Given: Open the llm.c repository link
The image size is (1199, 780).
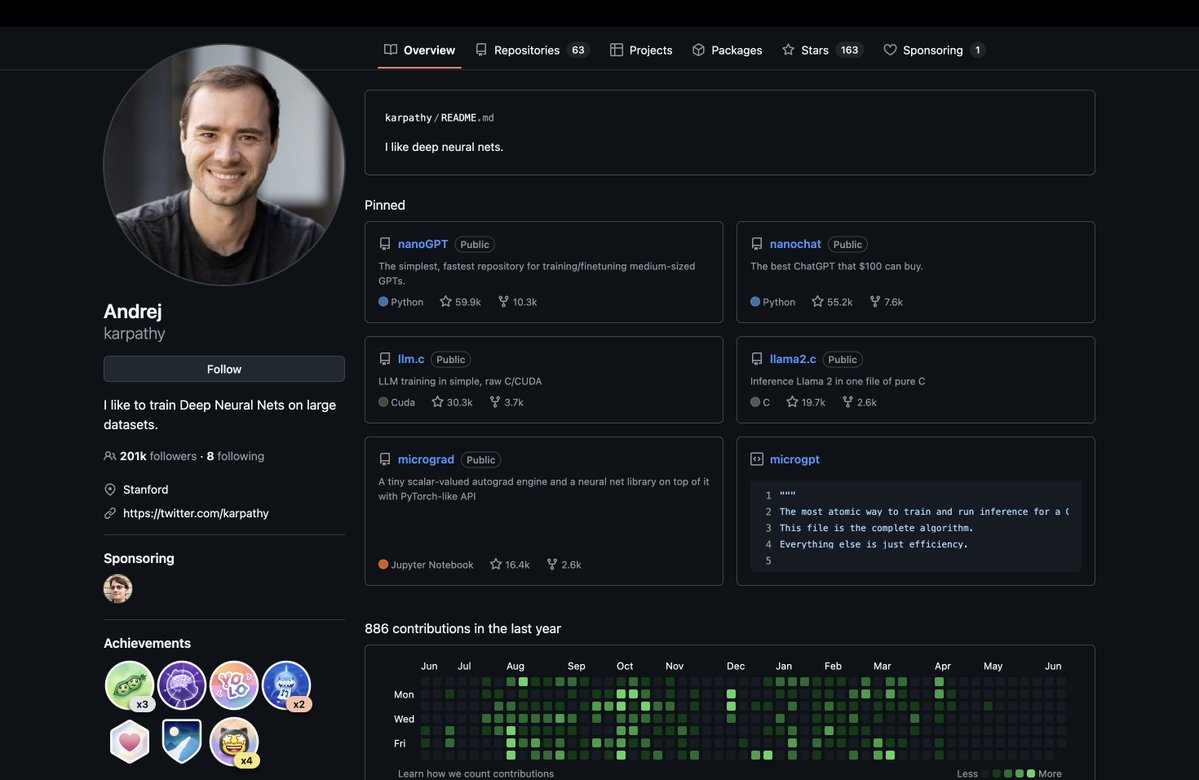Looking at the screenshot, I should 411,359.
